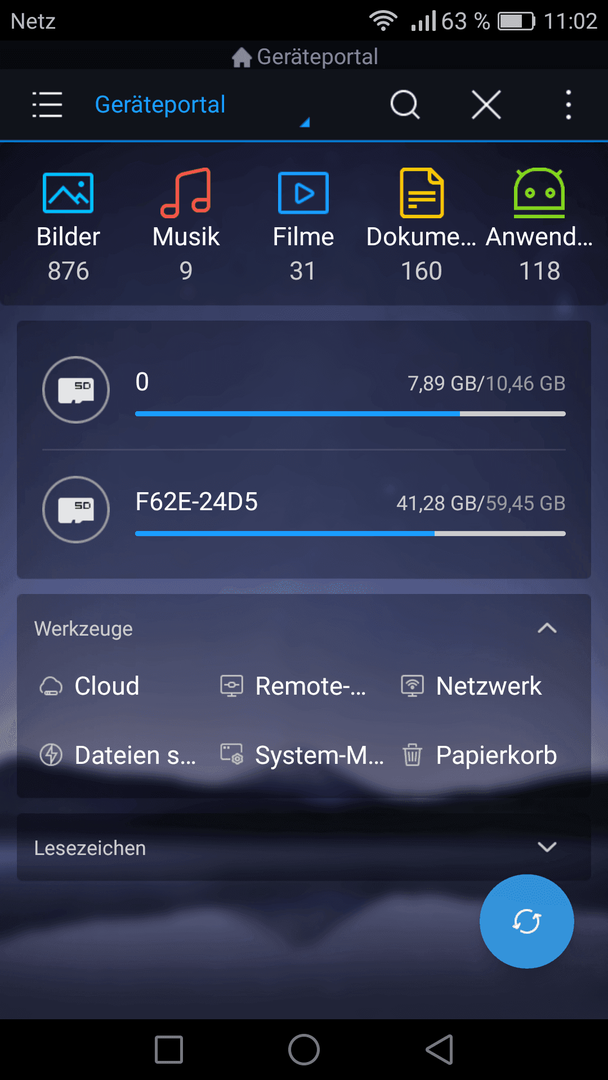Open the Geräteportal path dropdown
Screen dimensions: 608x1080
(202, 105)
